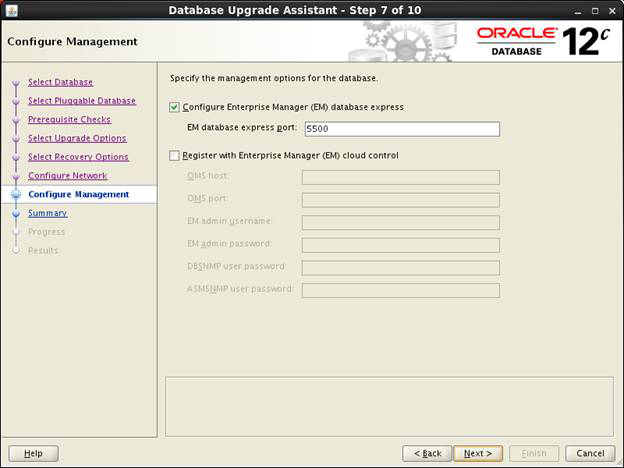Return to Configure Network step

pos(67,176)
